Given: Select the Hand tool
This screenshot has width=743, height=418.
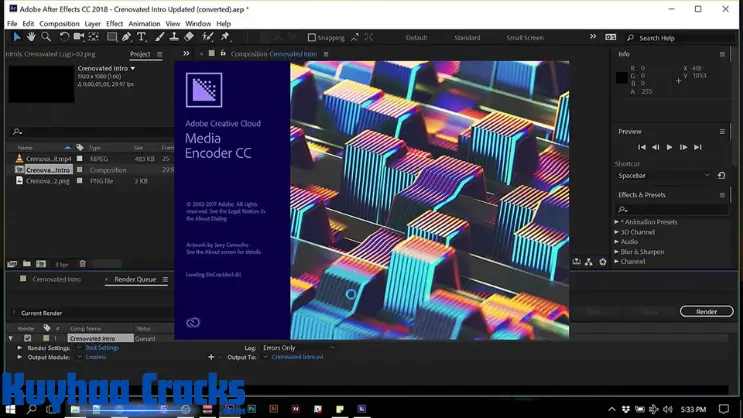Looking at the screenshot, I should [x=31, y=37].
